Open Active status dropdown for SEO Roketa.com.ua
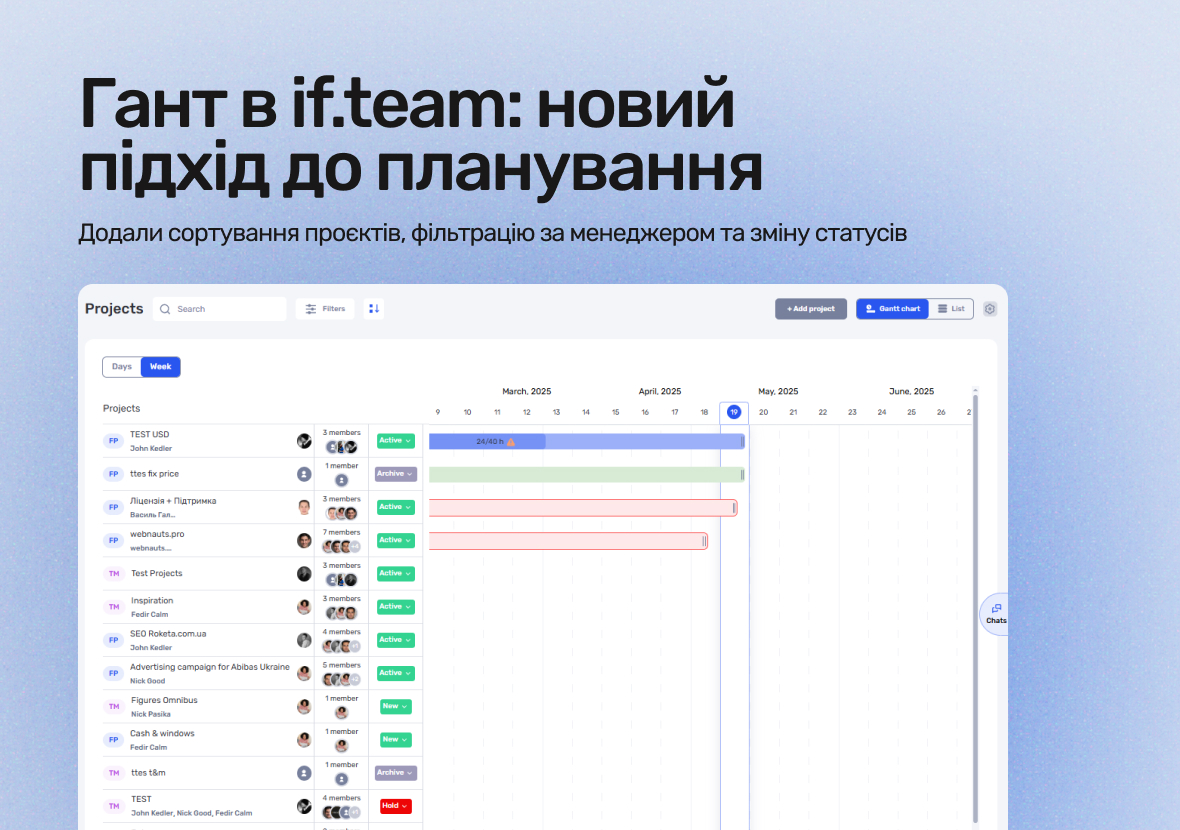Viewport: 1180px width, 830px height. [396, 640]
